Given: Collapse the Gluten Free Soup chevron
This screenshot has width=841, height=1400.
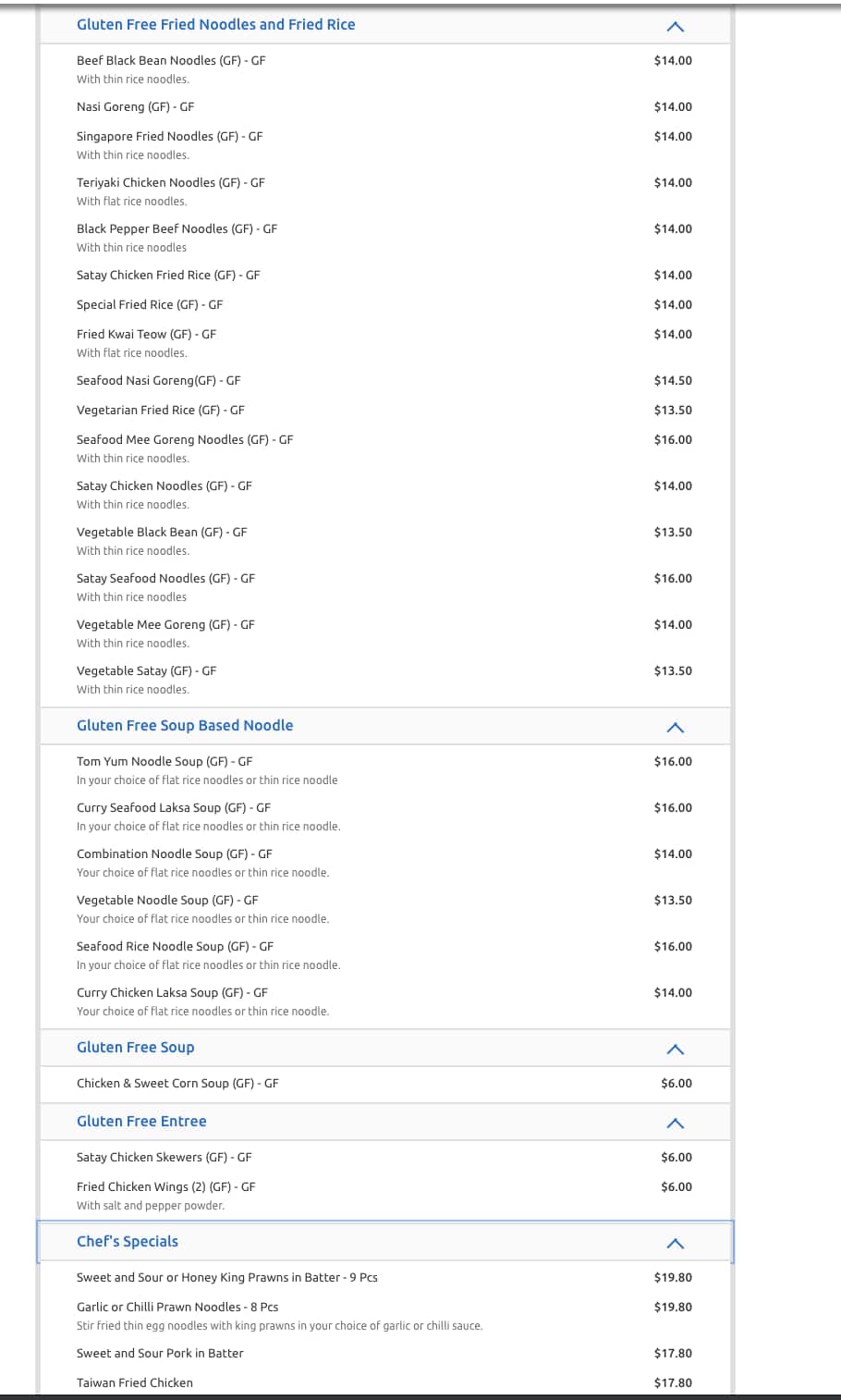Looking at the screenshot, I should (675, 1050).
